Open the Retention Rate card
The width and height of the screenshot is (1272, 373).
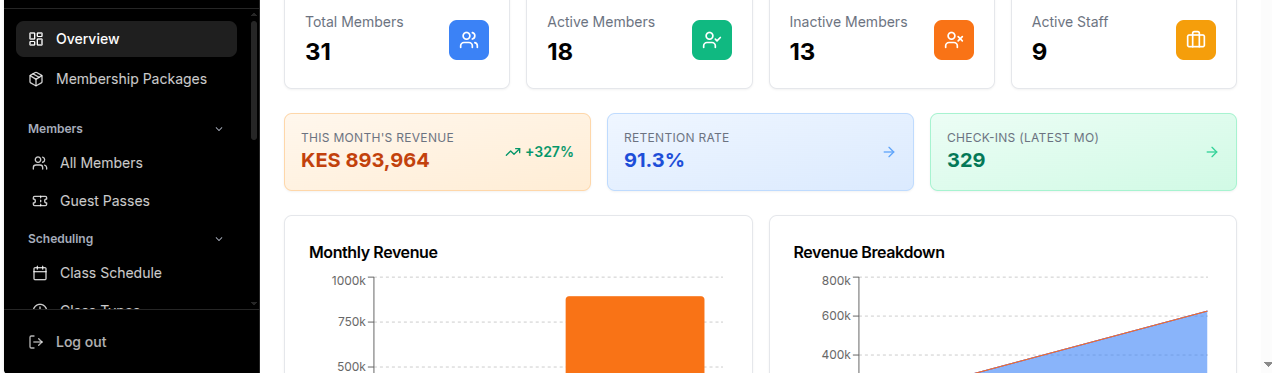click(x=760, y=152)
